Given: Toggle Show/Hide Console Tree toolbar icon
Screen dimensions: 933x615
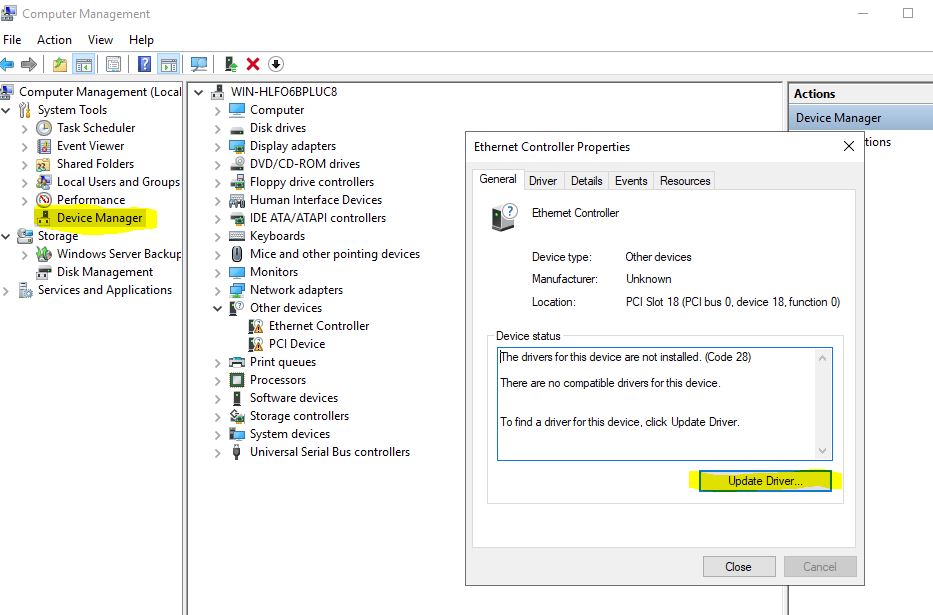Looking at the screenshot, I should pos(84,64).
